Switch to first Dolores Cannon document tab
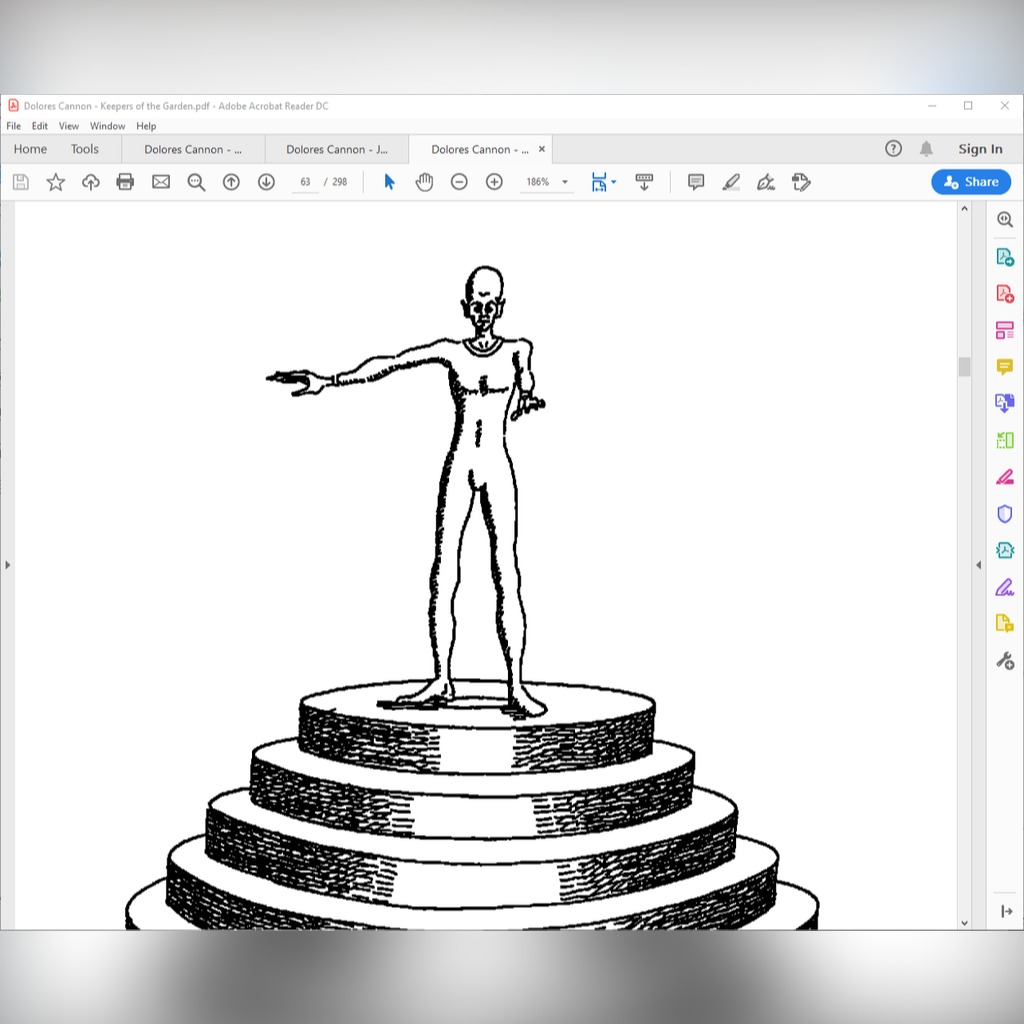The width and height of the screenshot is (1024, 1024). [193, 150]
